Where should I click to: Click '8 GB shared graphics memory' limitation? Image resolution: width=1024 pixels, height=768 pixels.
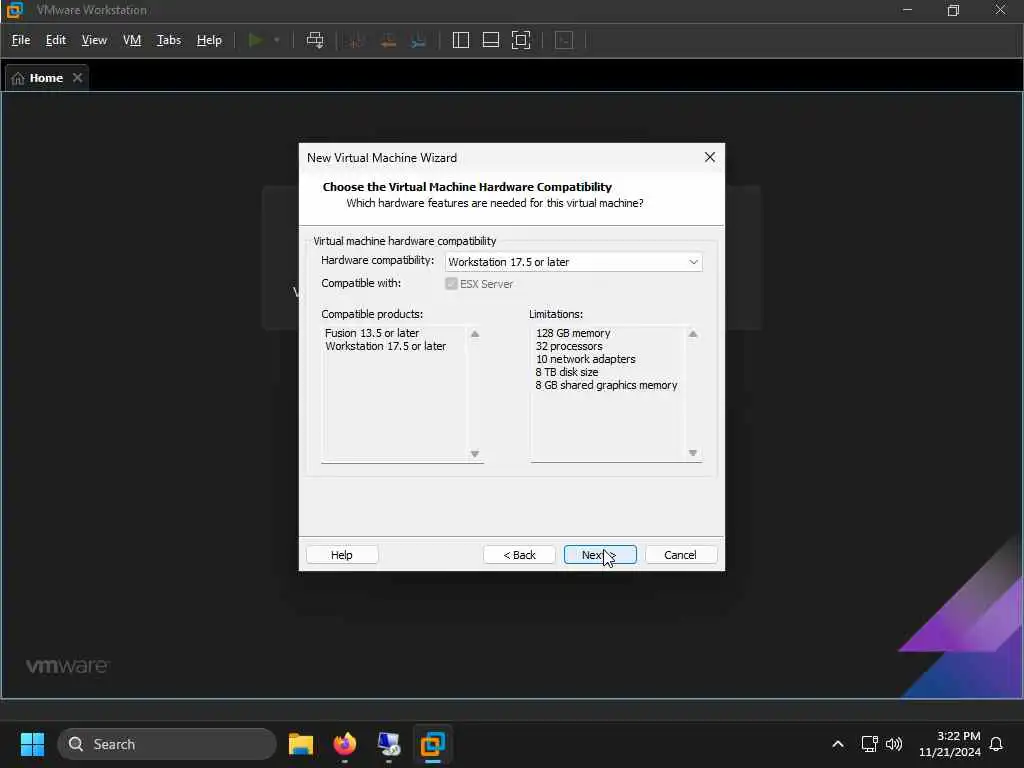[x=606, y=385]
